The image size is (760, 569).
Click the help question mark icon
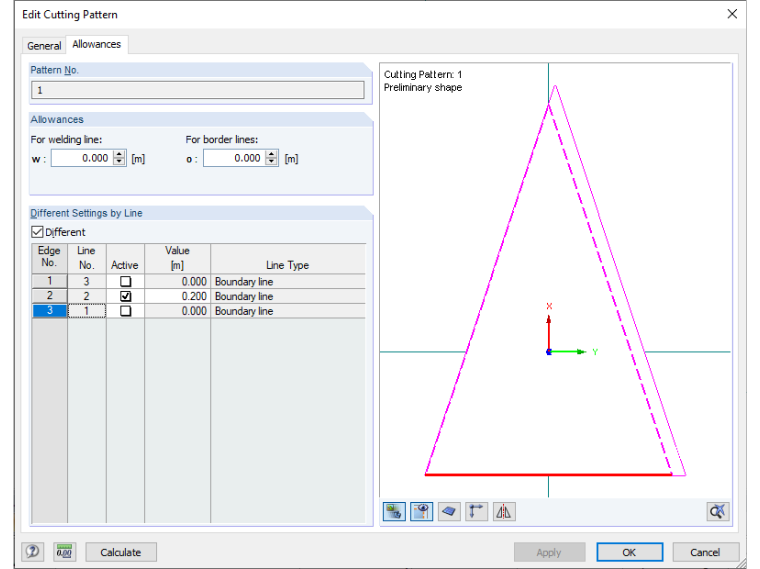coord(32,552)
